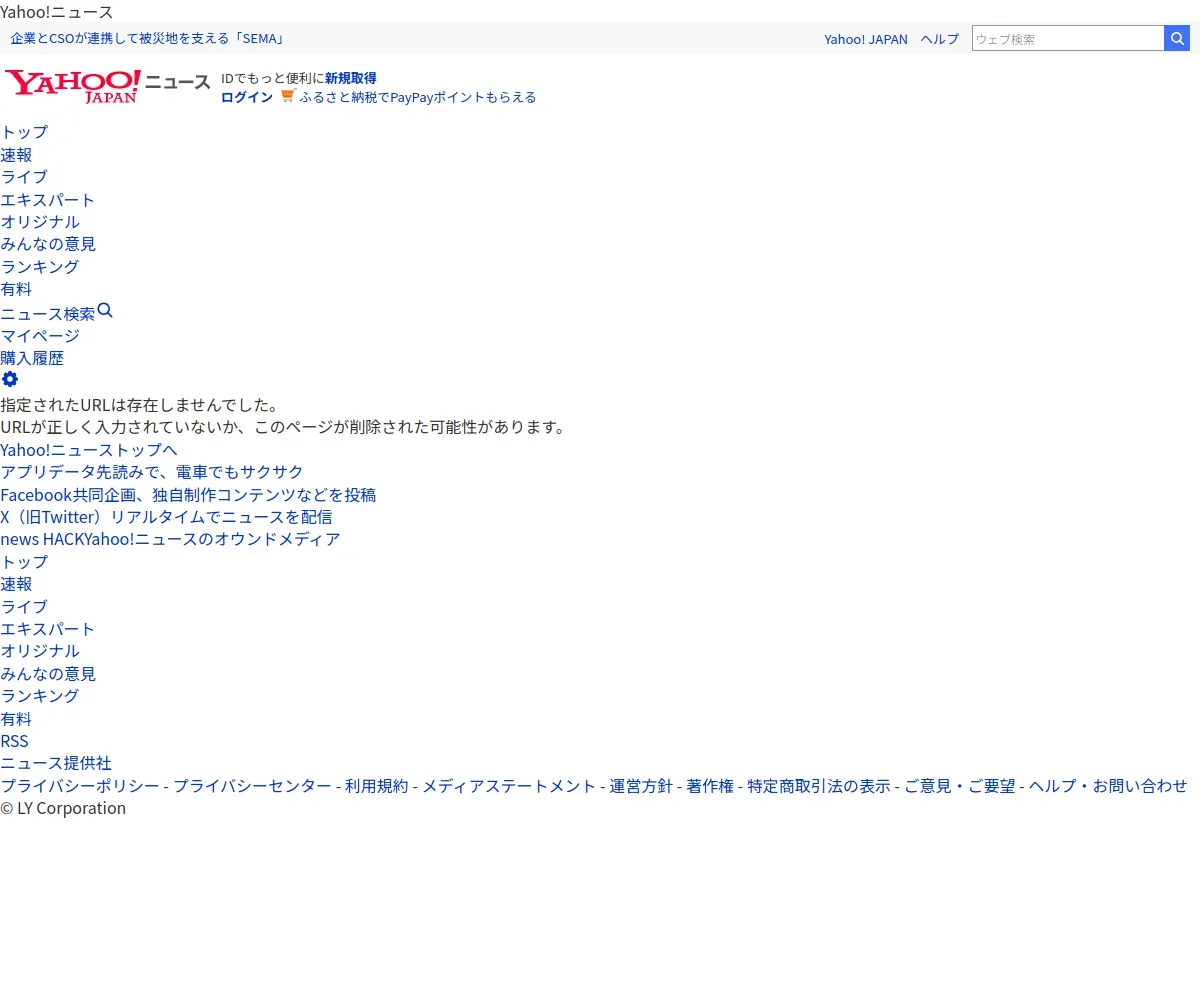The width and height of the screenshot is (1200, 1000).
Task: Open ヘルプ・お問い合わせ footer link
Action: coord(1108,786)
